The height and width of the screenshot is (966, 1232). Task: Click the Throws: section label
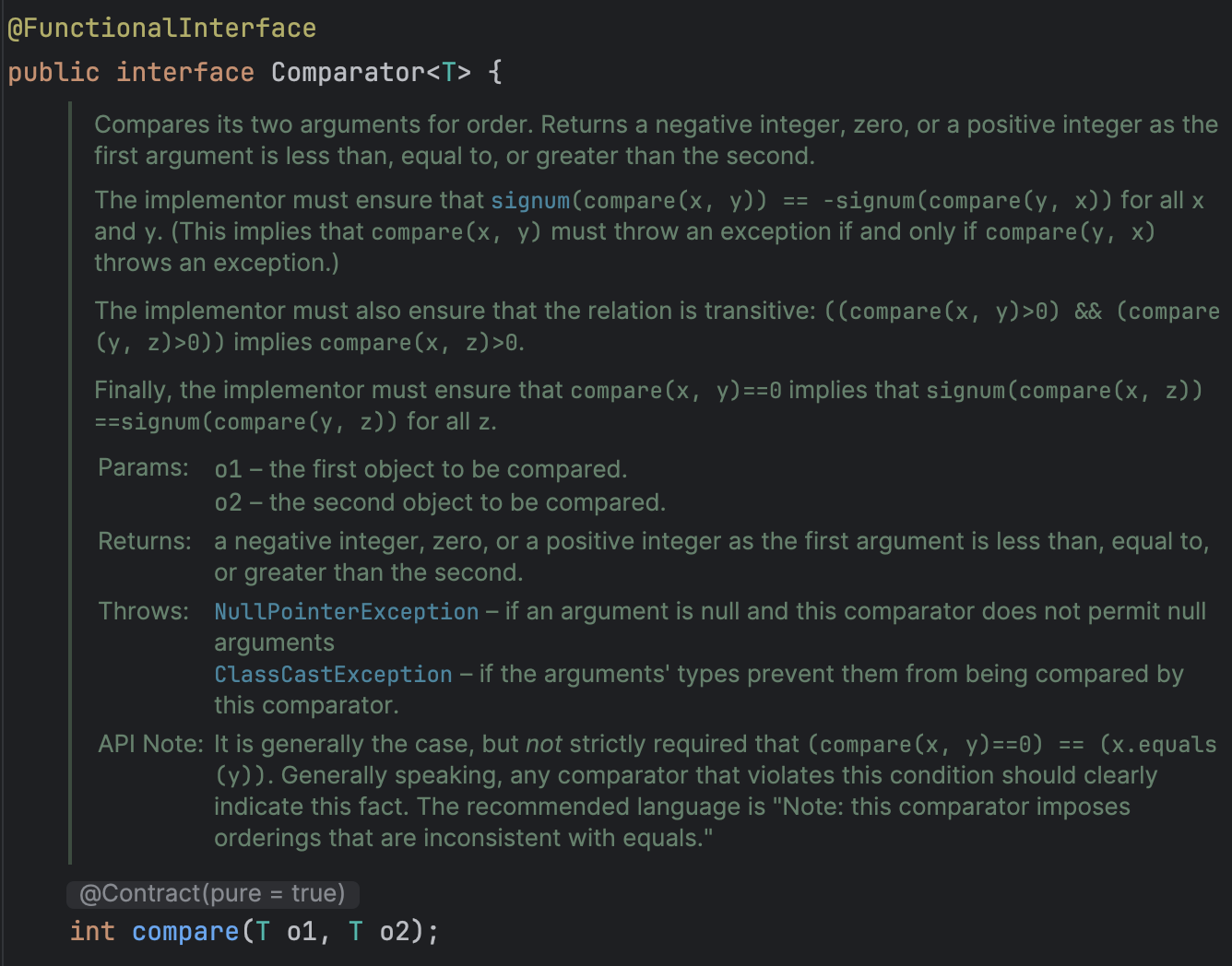coord(143,611)
